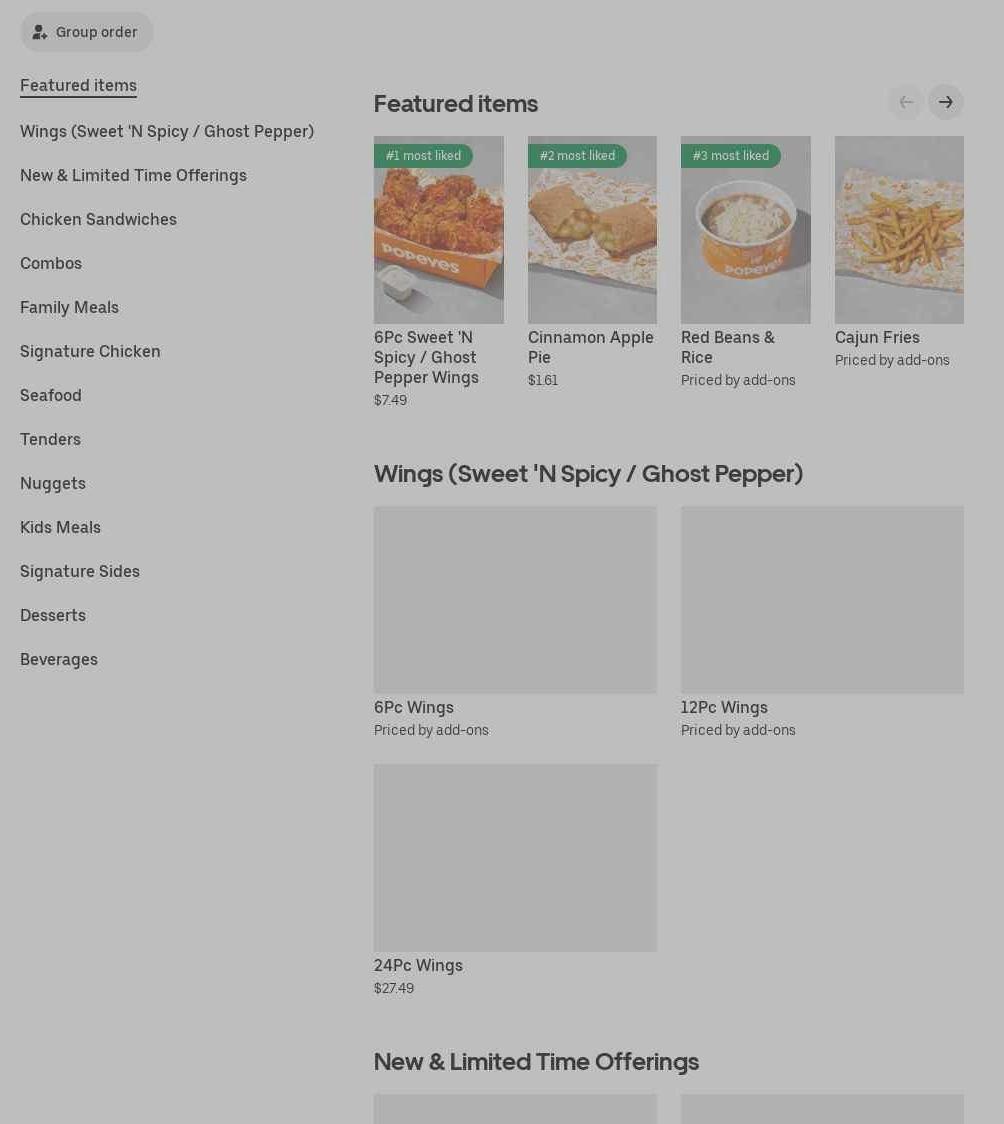Click the 6Pc Wings item image
The image size is (1004, 1124).
[515, 600]
